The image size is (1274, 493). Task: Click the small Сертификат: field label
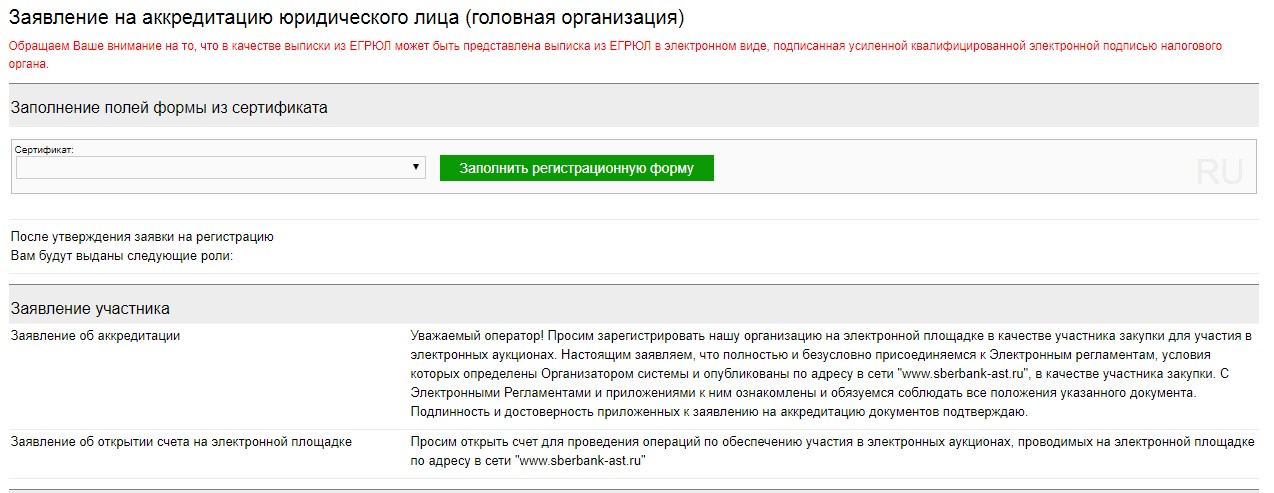(45, 150)
